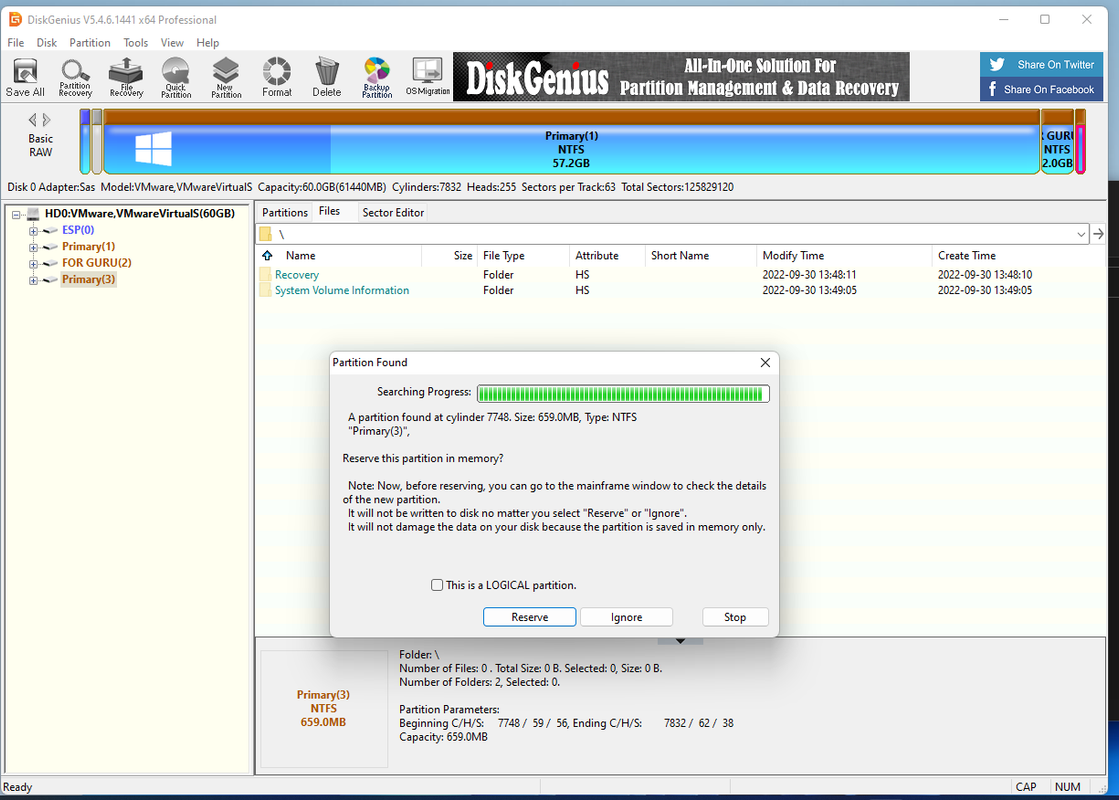Create a New Partition

[226, 77]
